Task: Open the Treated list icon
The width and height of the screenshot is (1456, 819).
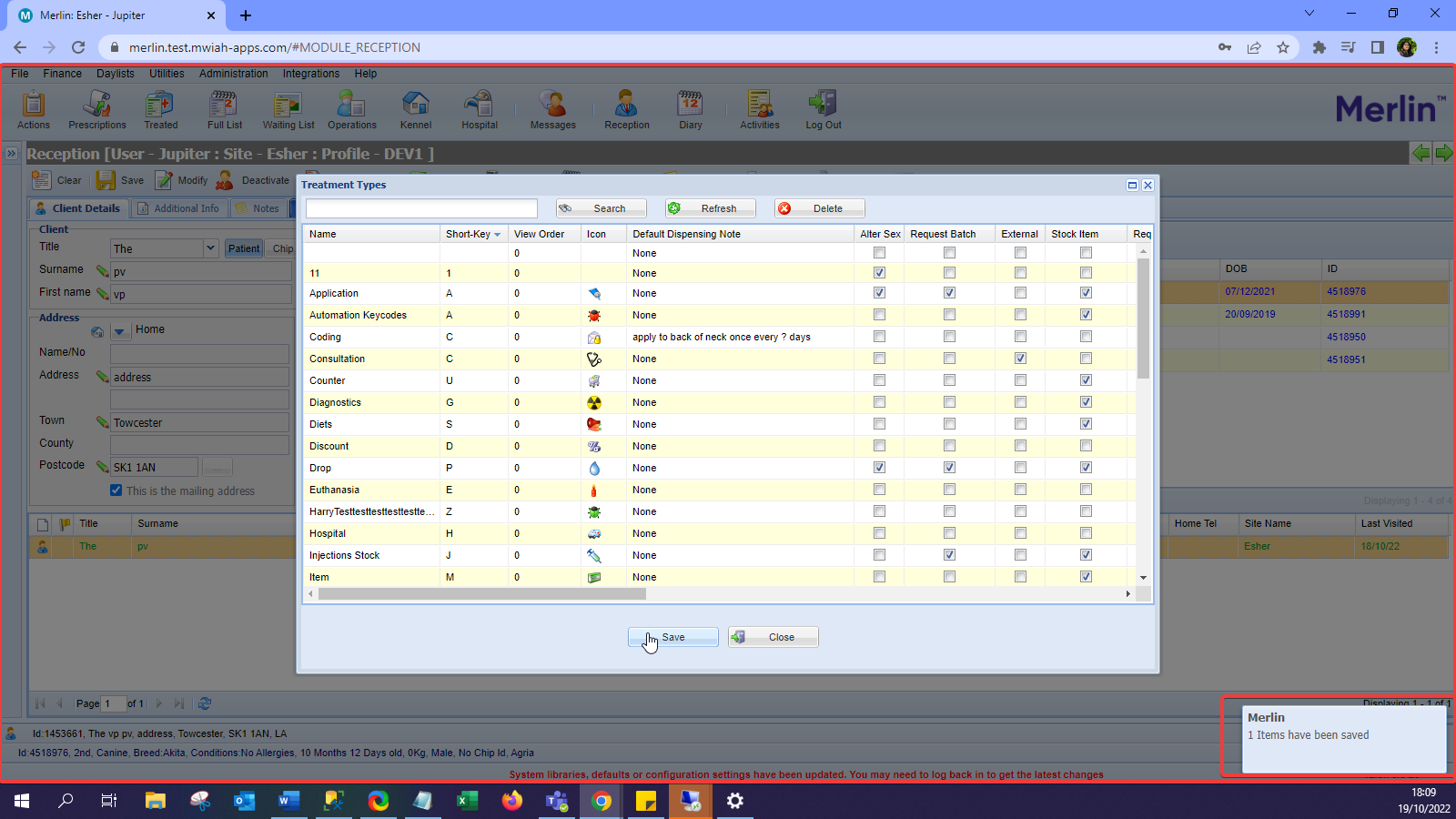Action: [x=160, y=109]
